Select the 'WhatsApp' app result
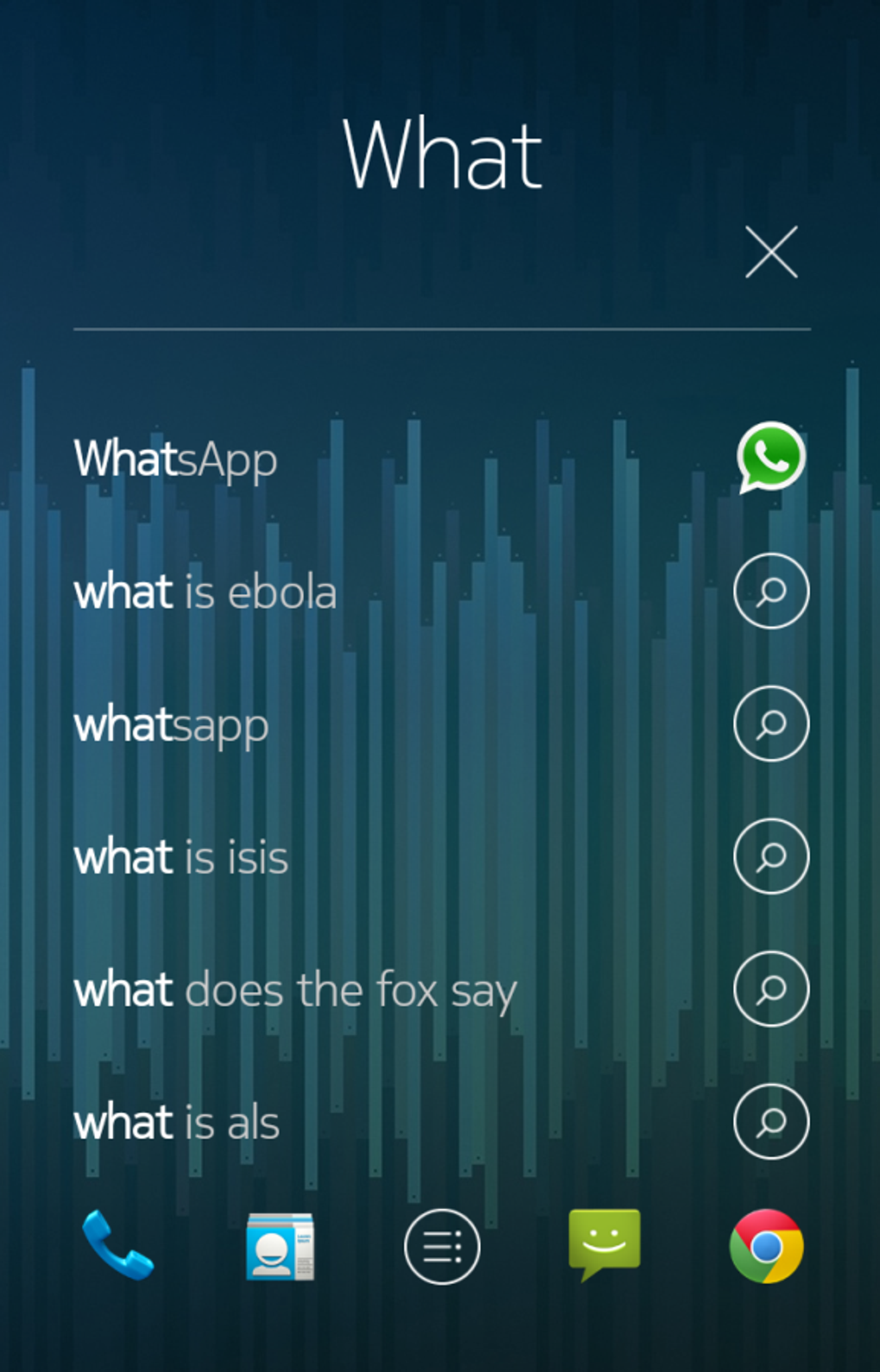The width and height of the screenshot is (880, 1372). (176, 460)
